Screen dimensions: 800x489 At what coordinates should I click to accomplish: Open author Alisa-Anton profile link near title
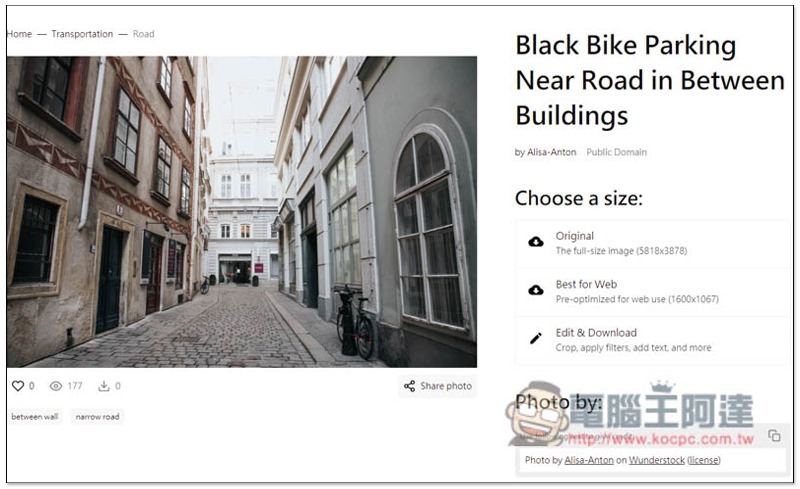tap(552, 152)
